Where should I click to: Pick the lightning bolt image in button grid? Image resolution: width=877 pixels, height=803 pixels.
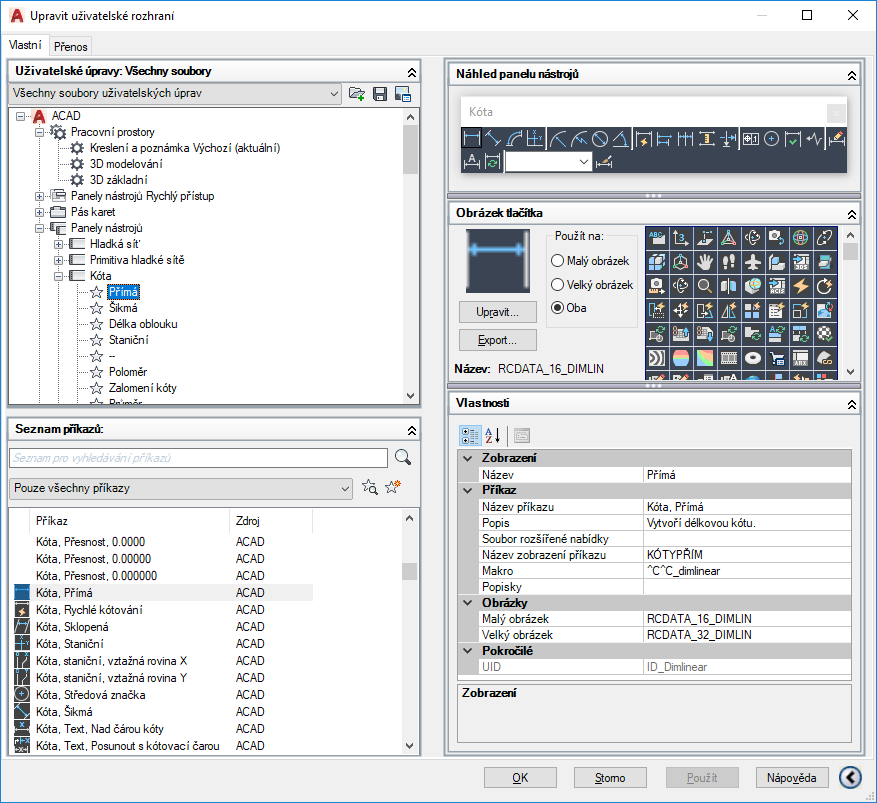coord(800,286)
